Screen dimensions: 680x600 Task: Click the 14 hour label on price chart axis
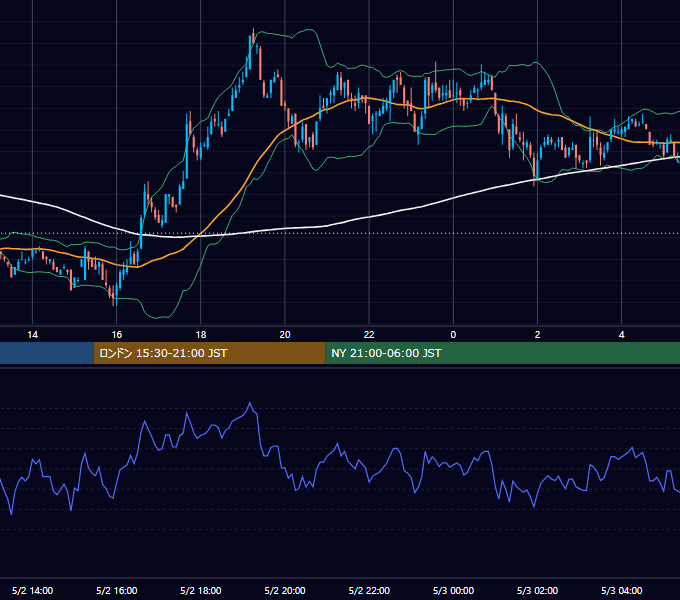33,335
